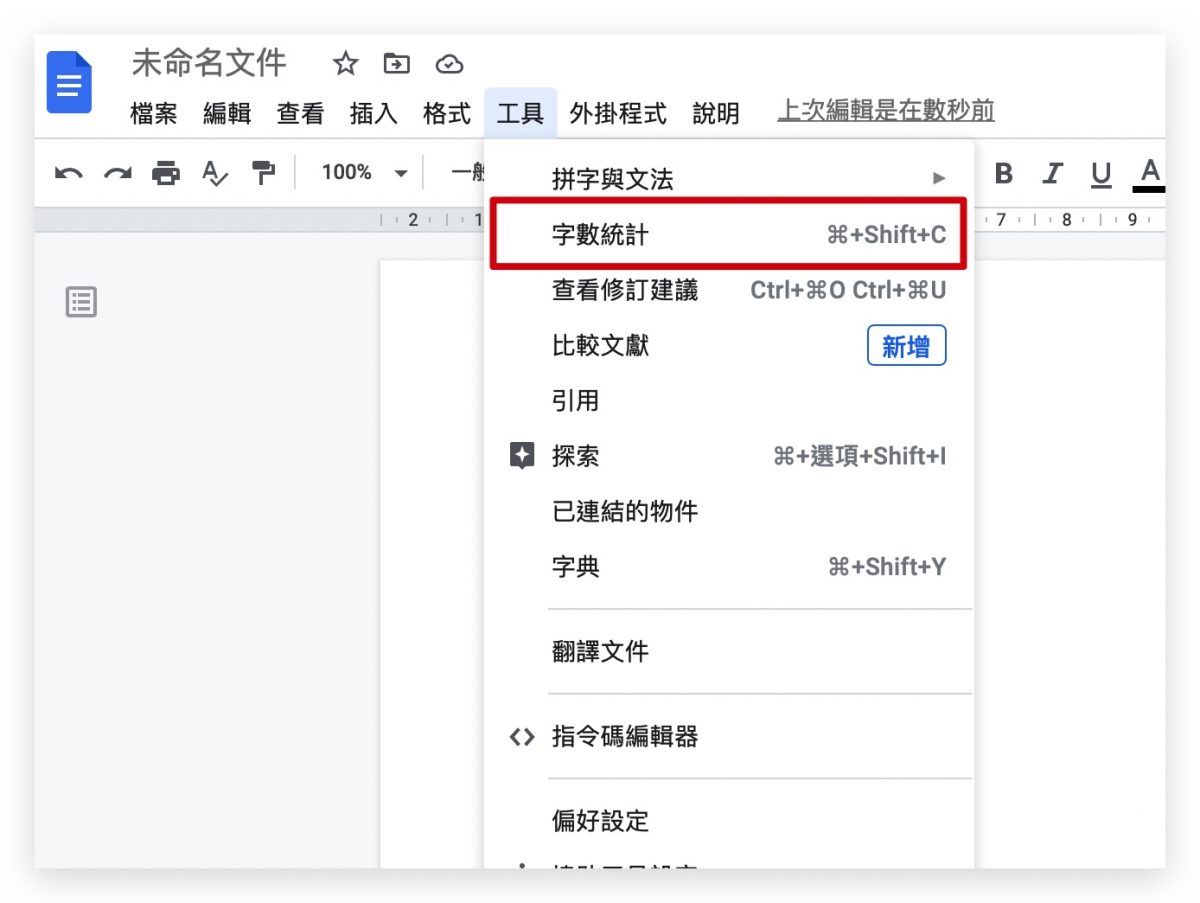Open the 編輯 menu
This screenshot has height=903, width=1200.
(x=227, y=114)
